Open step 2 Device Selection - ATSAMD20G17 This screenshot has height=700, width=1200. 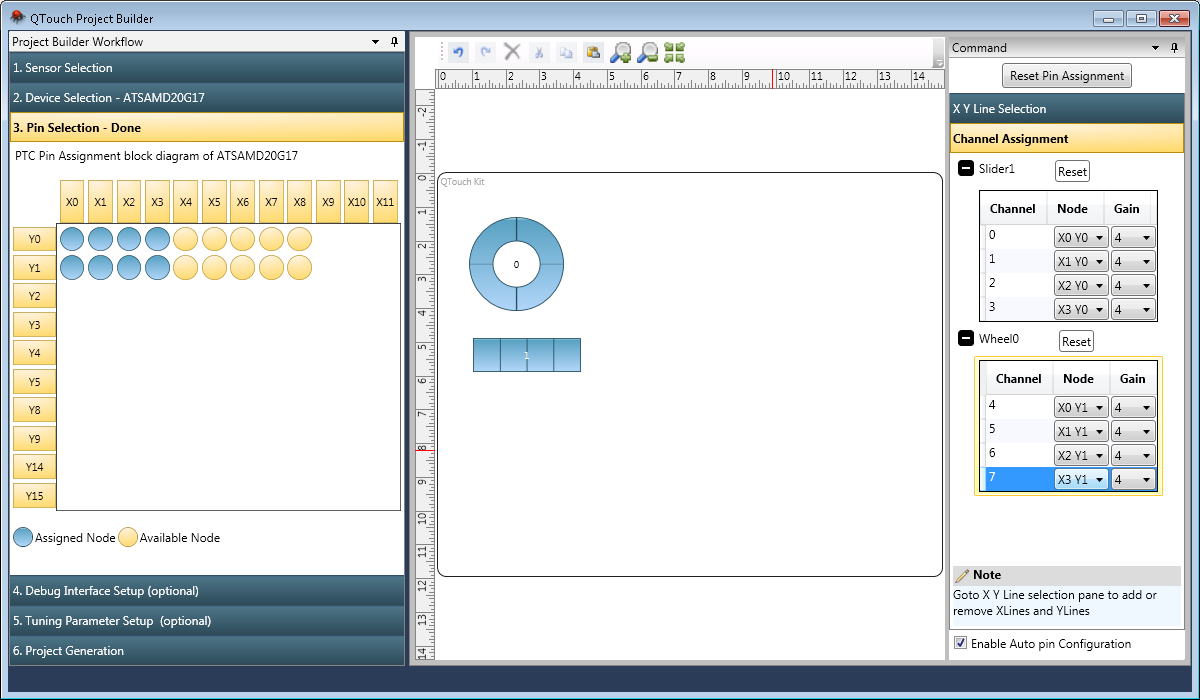[x=206, y=98]
